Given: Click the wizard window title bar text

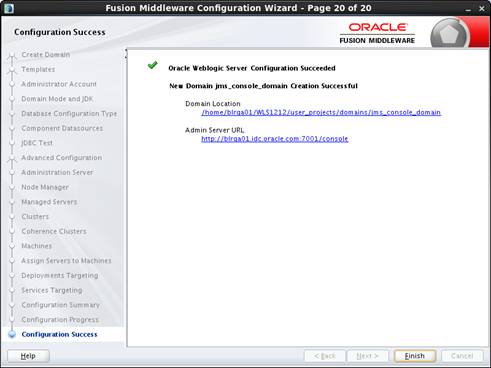Looking at the screenshot, I should click(238, 8).
